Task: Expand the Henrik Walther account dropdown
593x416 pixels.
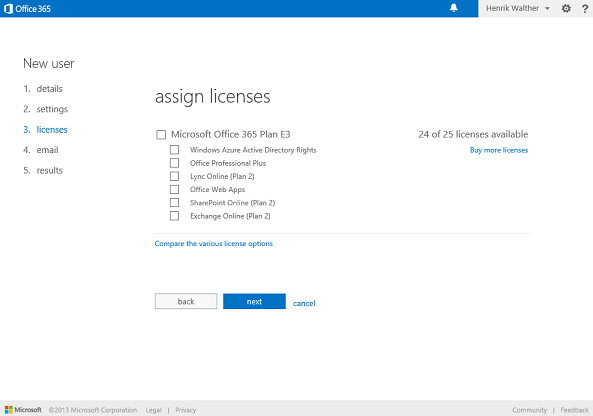Action: 518,8
